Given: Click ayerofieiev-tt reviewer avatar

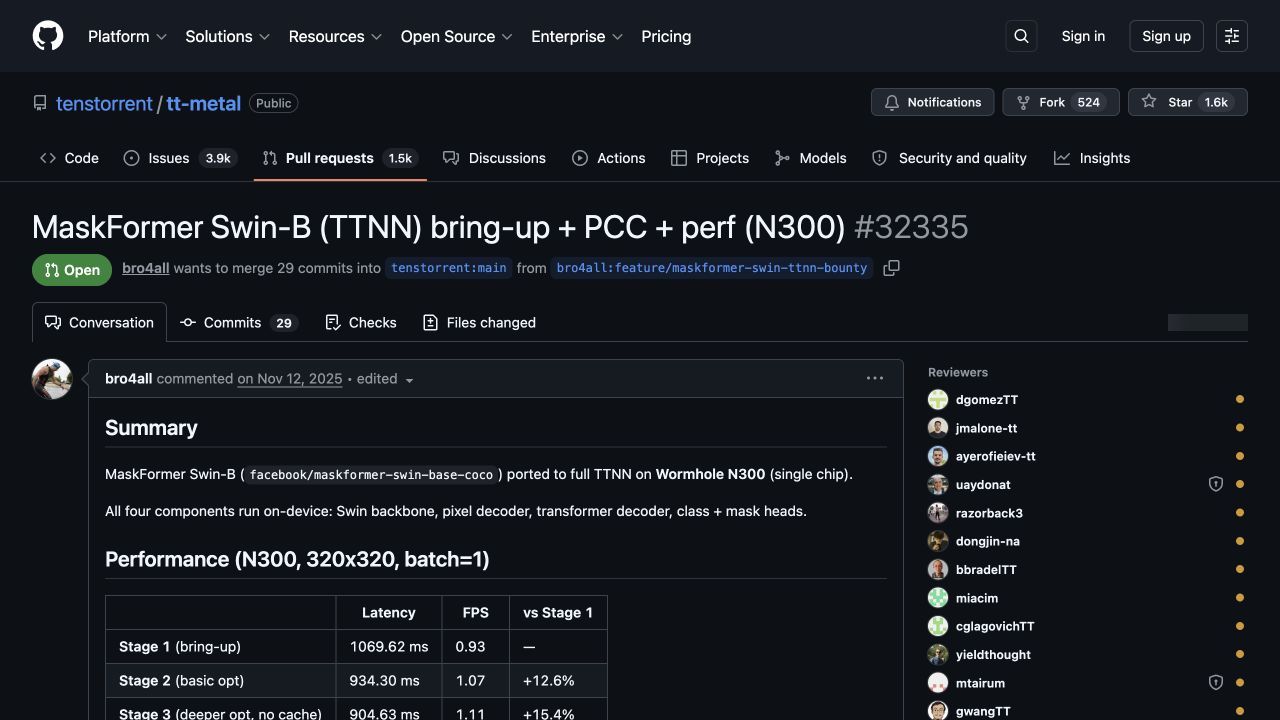Looking at the screenshot, I should pos(938,456).
